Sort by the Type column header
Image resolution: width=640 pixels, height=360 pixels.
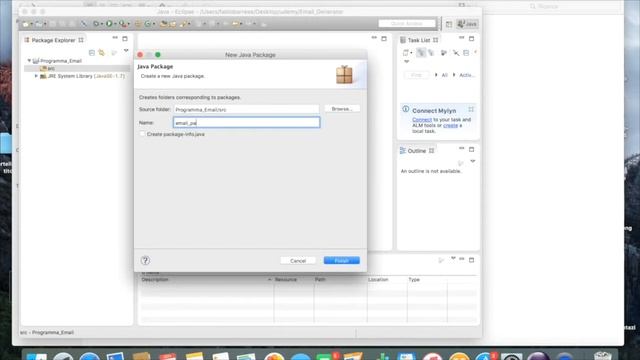click(427, 280)
